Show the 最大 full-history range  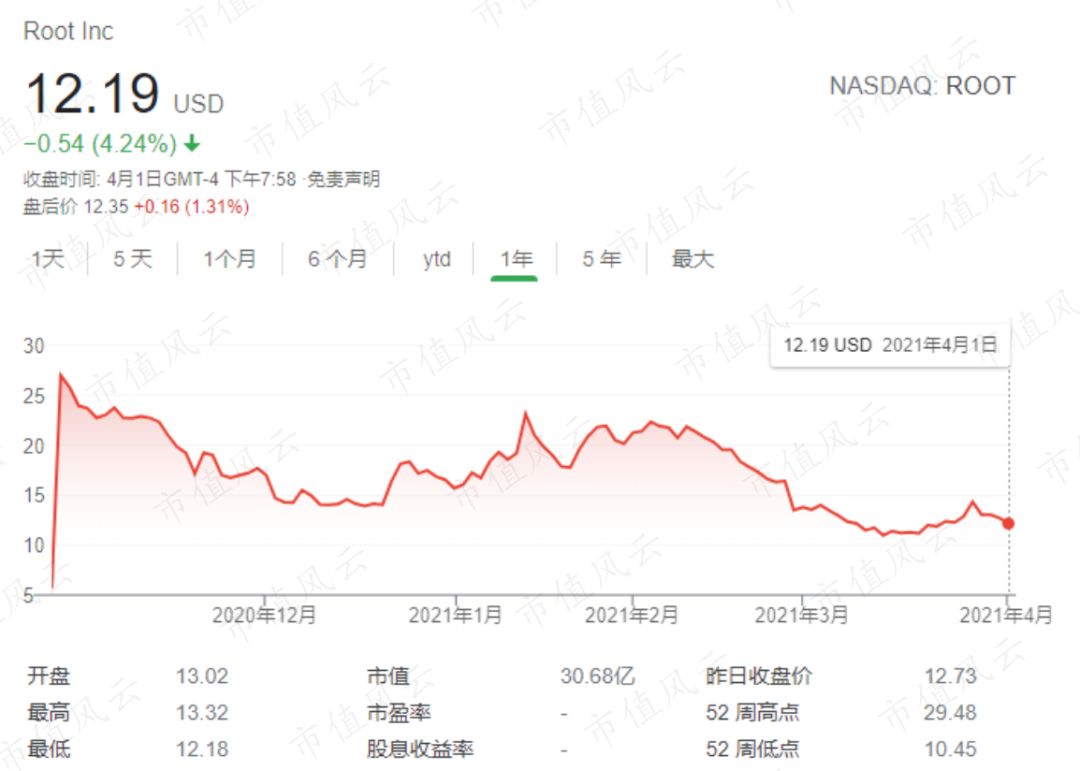pos(693,259)
